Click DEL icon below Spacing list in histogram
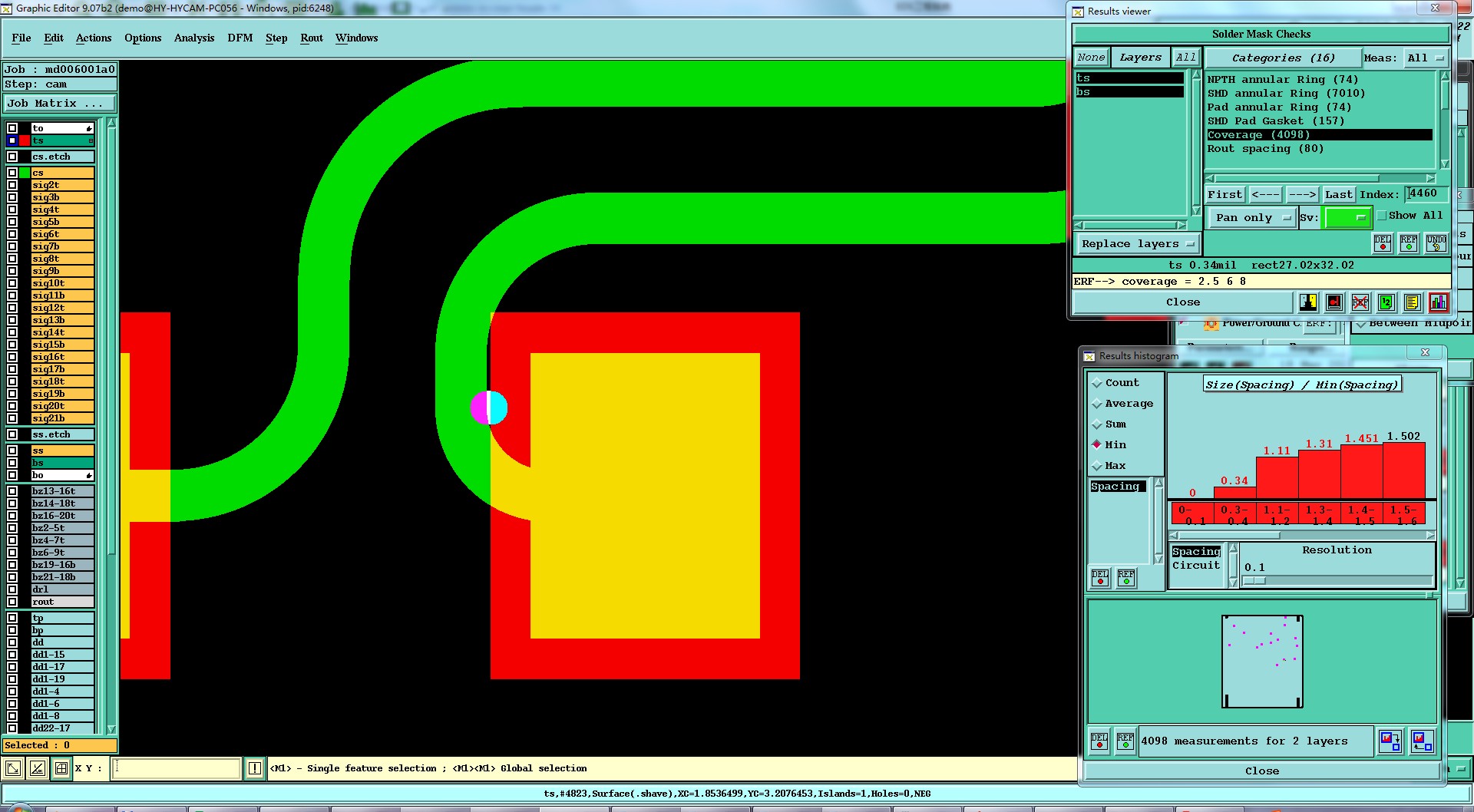Screen dimensions: 1474x812 (x=1100, y=577)
